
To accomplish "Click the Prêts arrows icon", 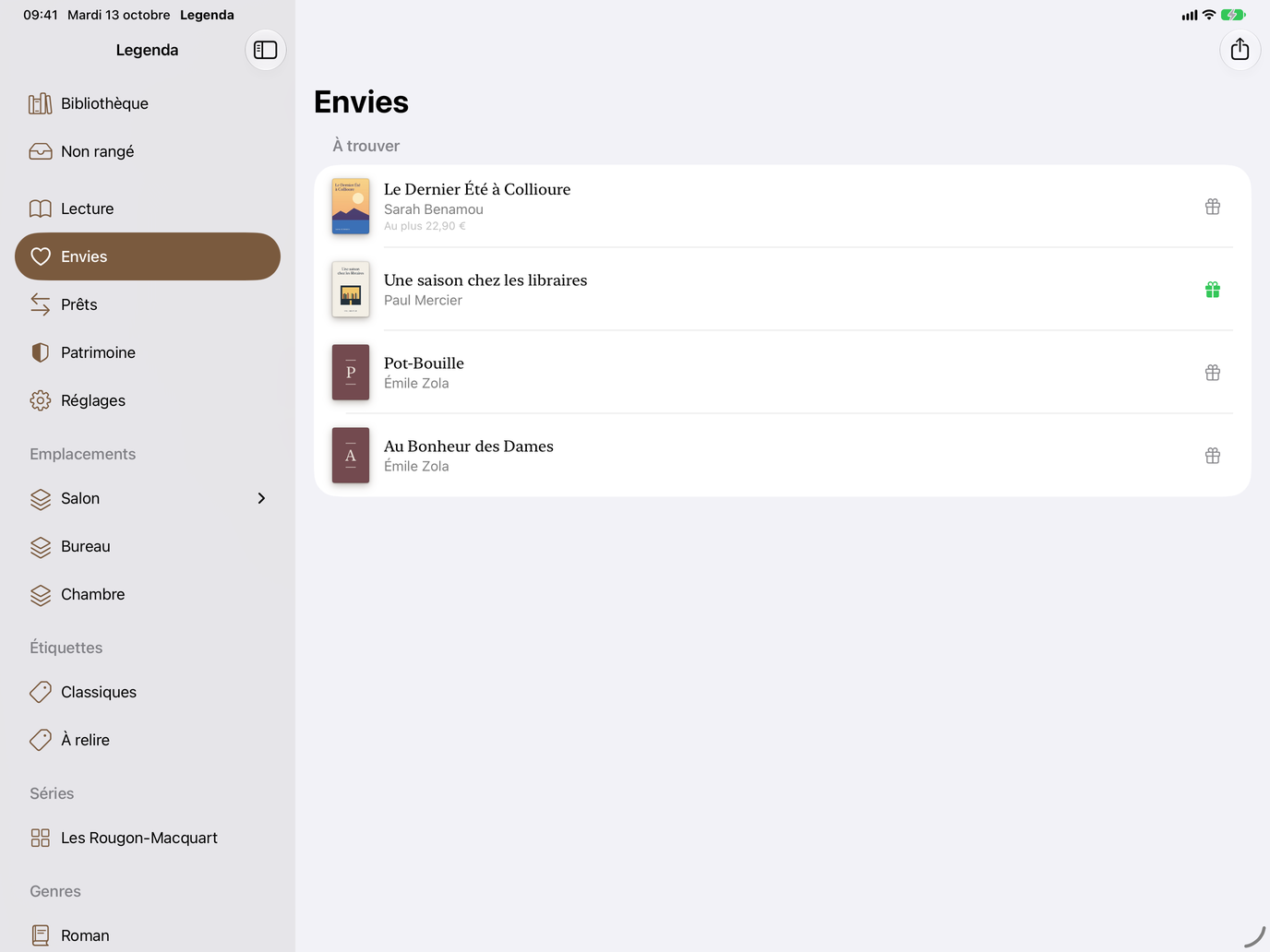I will [41, 304].
